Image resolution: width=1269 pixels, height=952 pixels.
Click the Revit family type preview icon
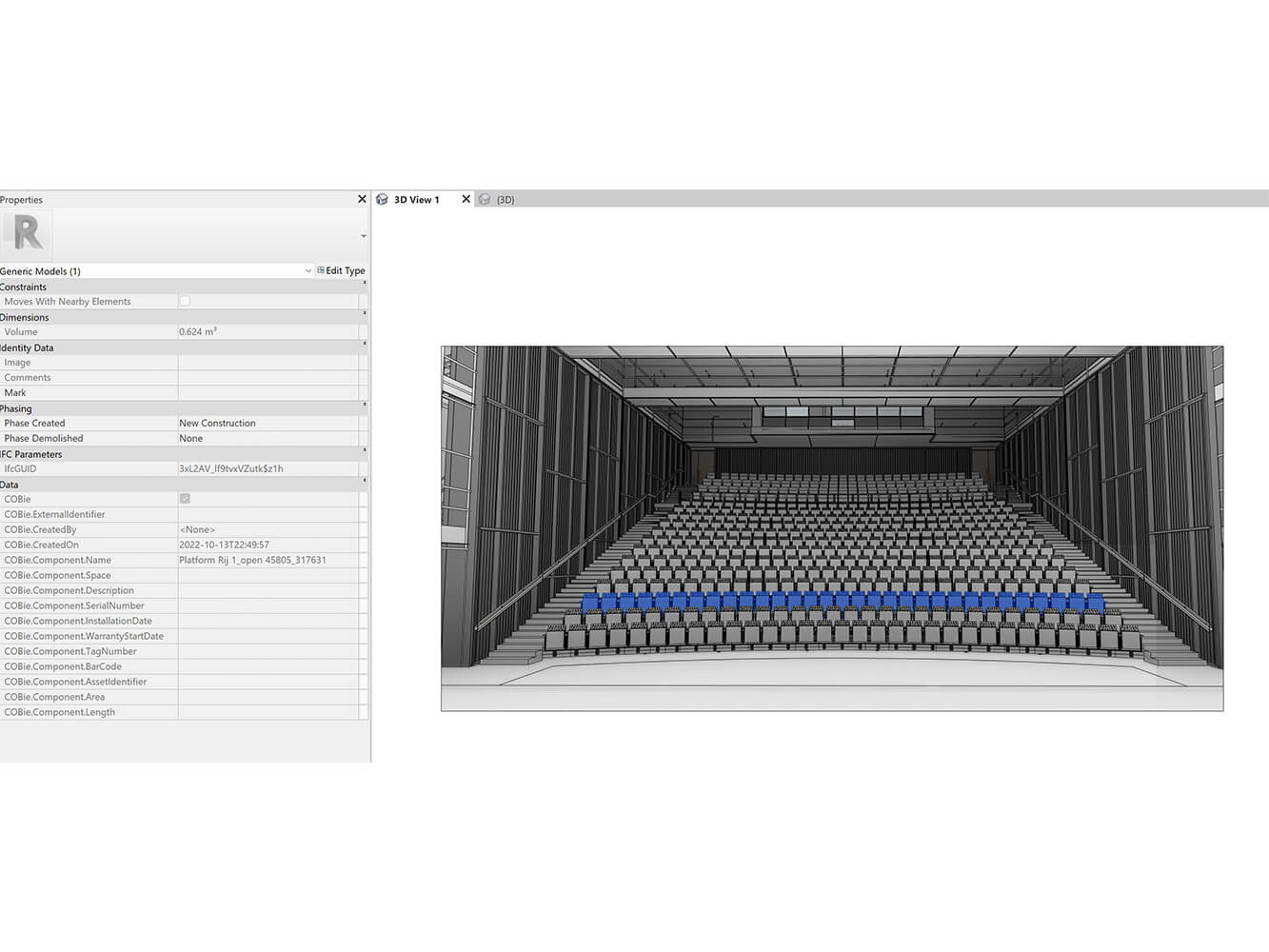(27, 233)
